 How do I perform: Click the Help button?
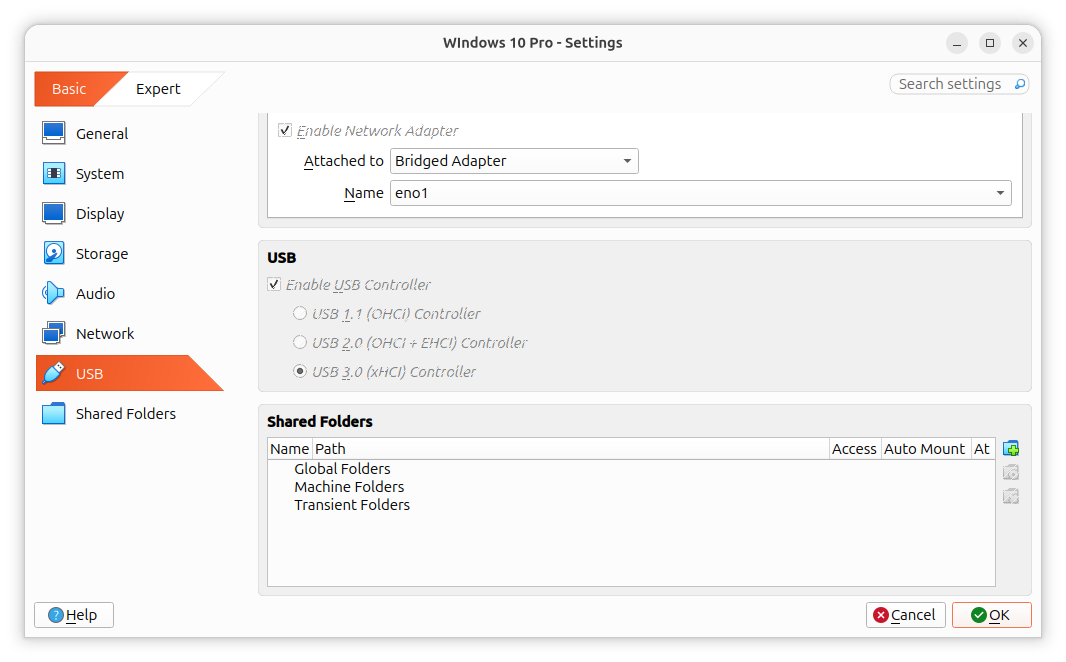tap(73, 615)
